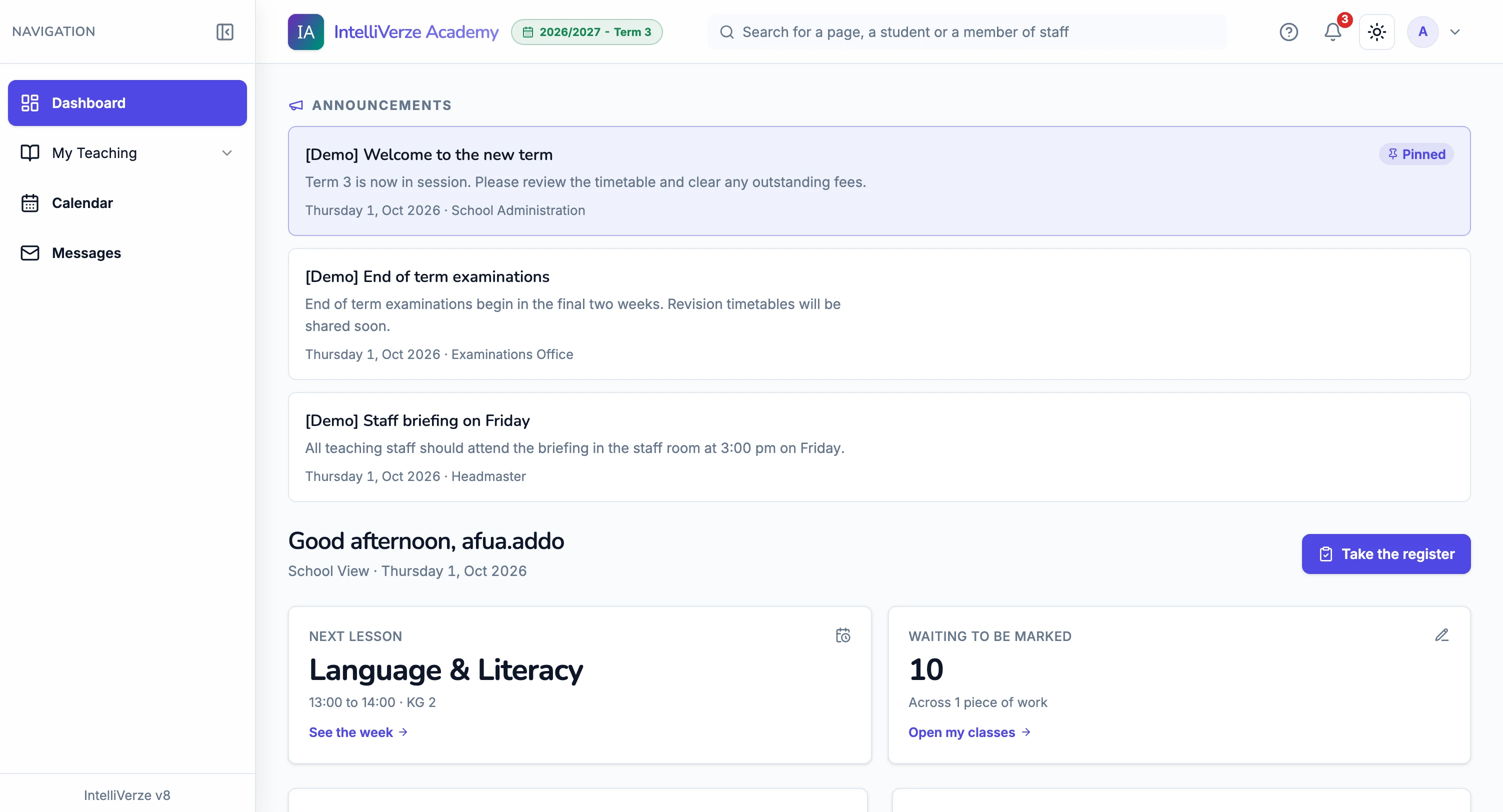Click the IntelliVerze Academy title link
The width and height of the screenshot is (1503, 812).
pyautogui.click(x=416, y=31)
